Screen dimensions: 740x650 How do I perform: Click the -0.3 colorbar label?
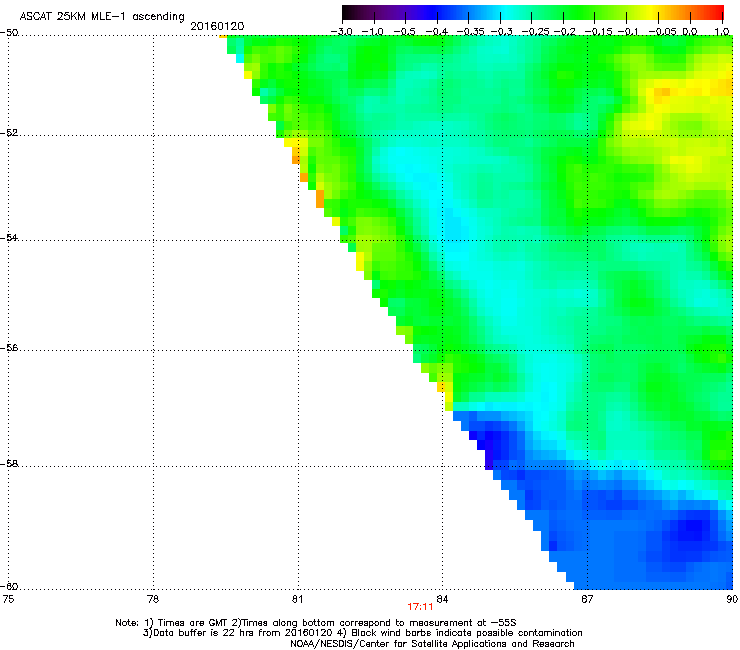pyautogui.click(x=502, y=32)
